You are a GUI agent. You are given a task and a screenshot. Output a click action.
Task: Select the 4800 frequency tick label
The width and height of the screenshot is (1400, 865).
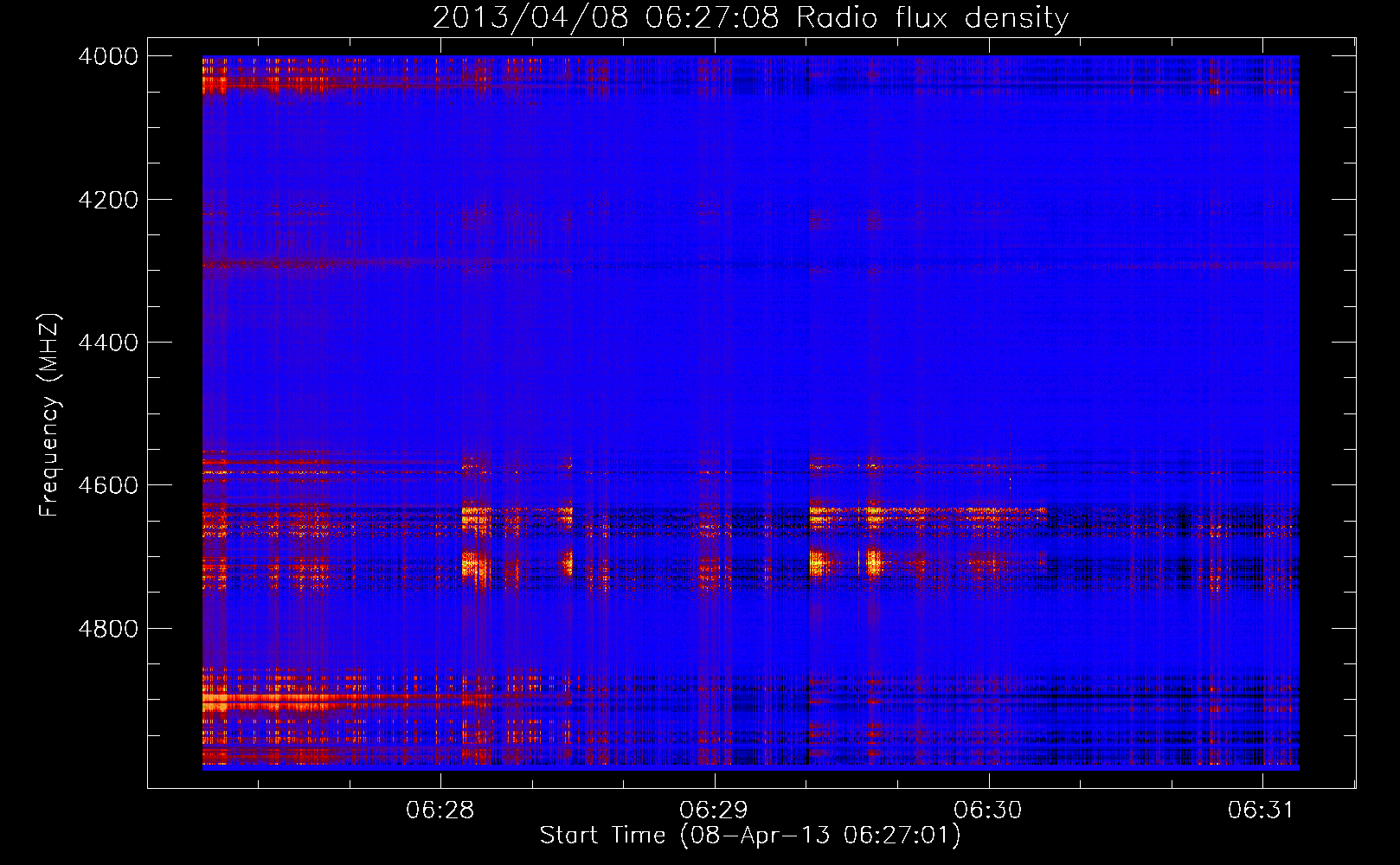(108, 628)
